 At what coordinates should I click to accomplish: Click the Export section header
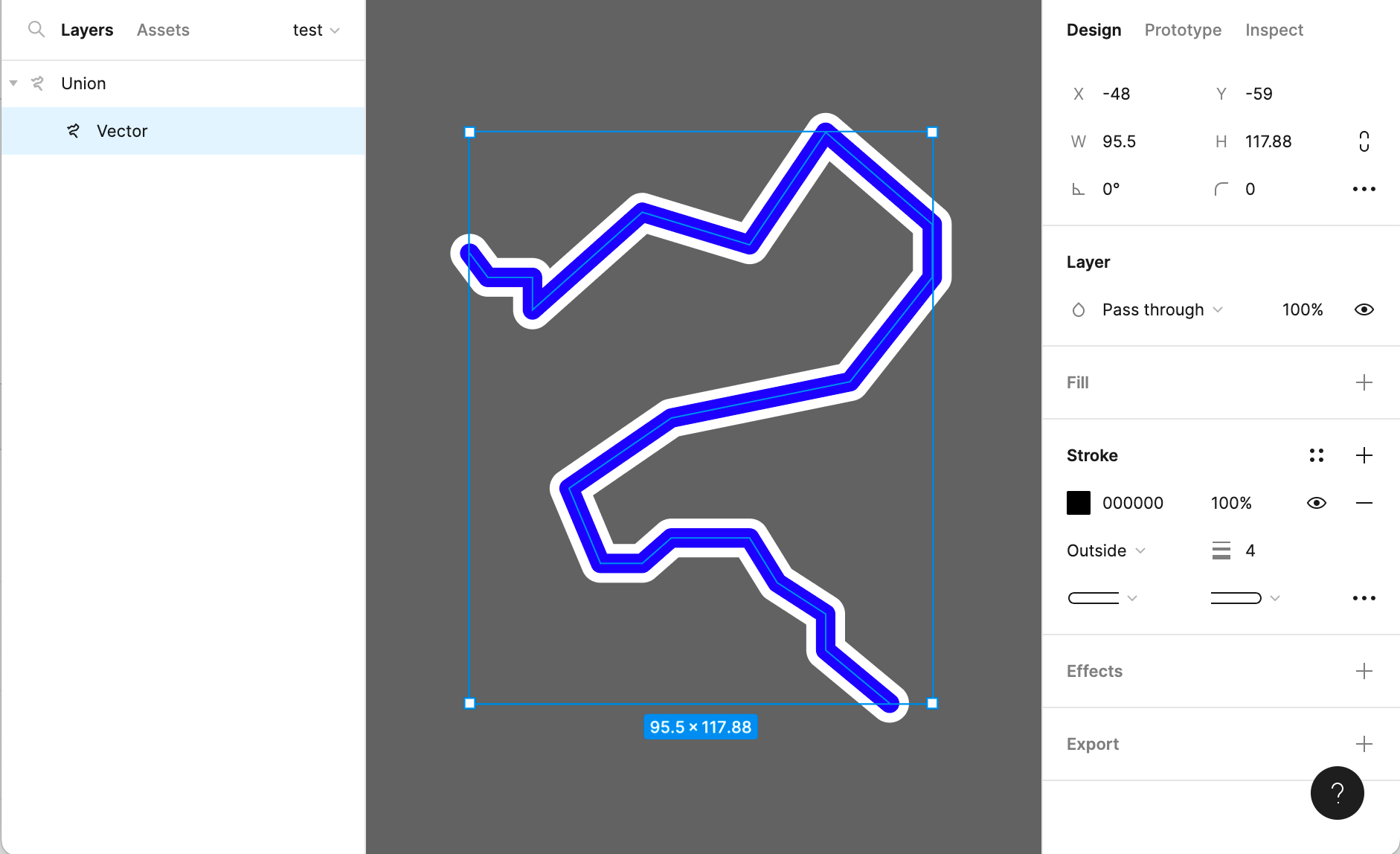click(1093, 744)
